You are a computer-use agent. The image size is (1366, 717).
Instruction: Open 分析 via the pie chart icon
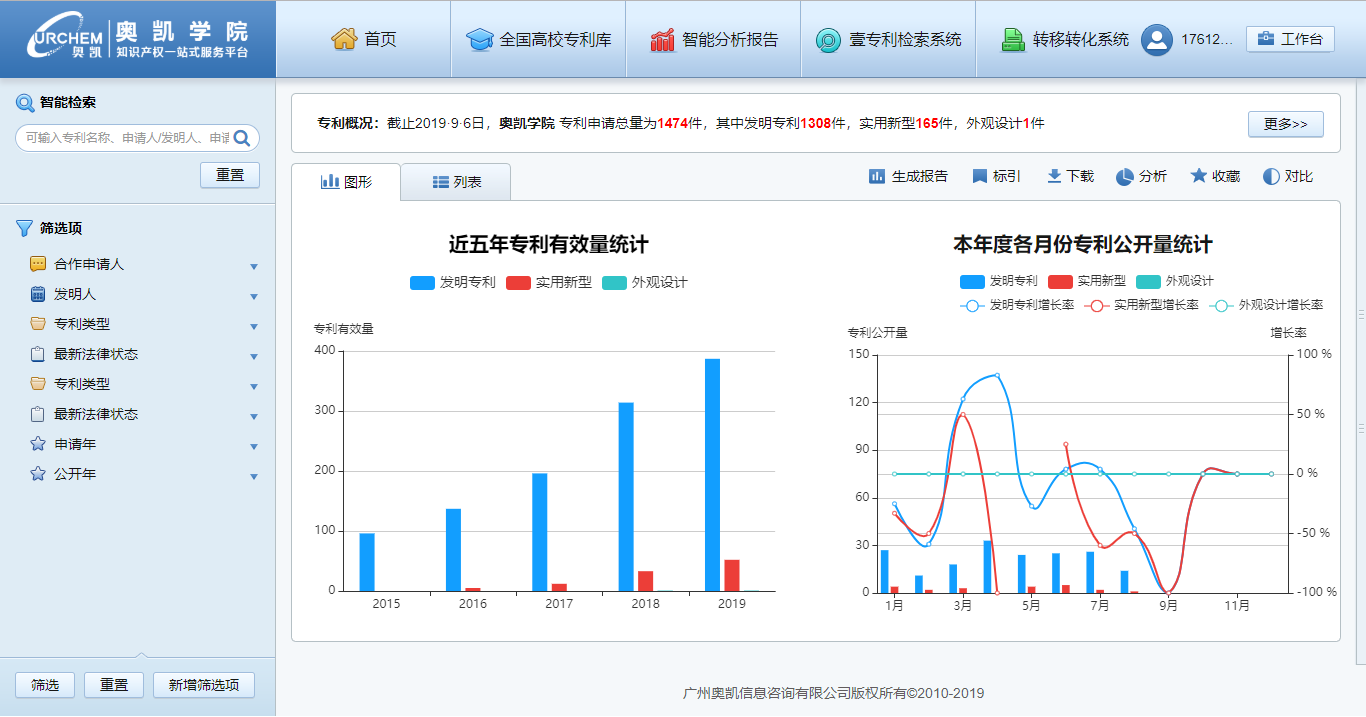click(1126, 176)
